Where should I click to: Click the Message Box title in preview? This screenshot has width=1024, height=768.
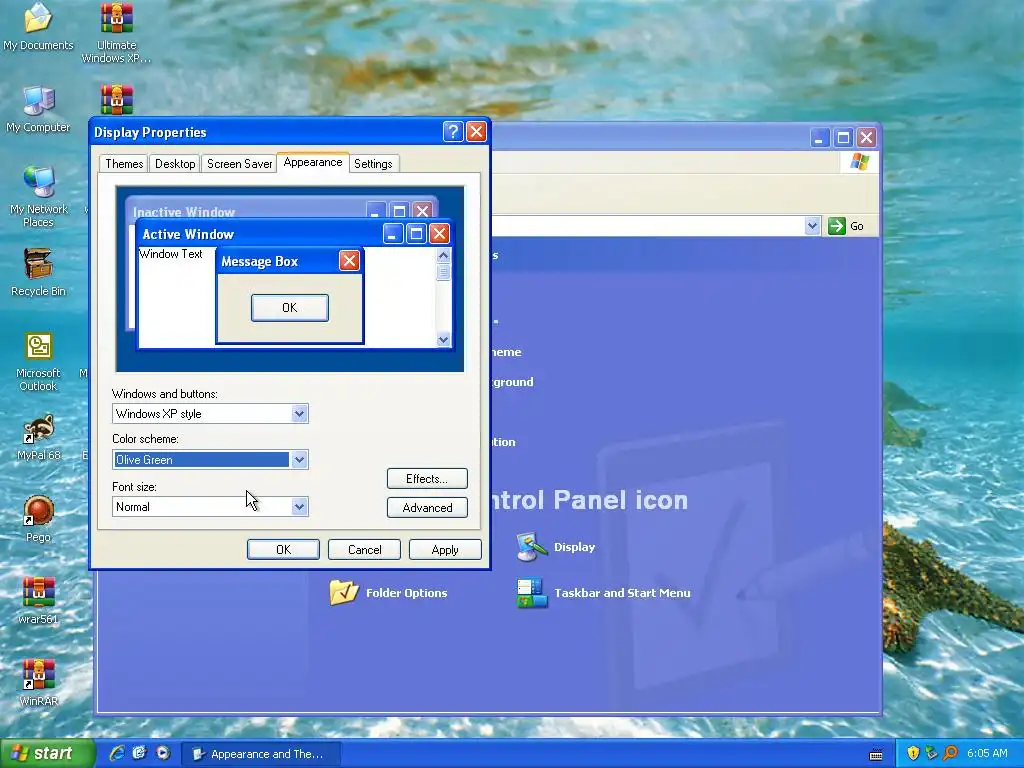(259, 262)
